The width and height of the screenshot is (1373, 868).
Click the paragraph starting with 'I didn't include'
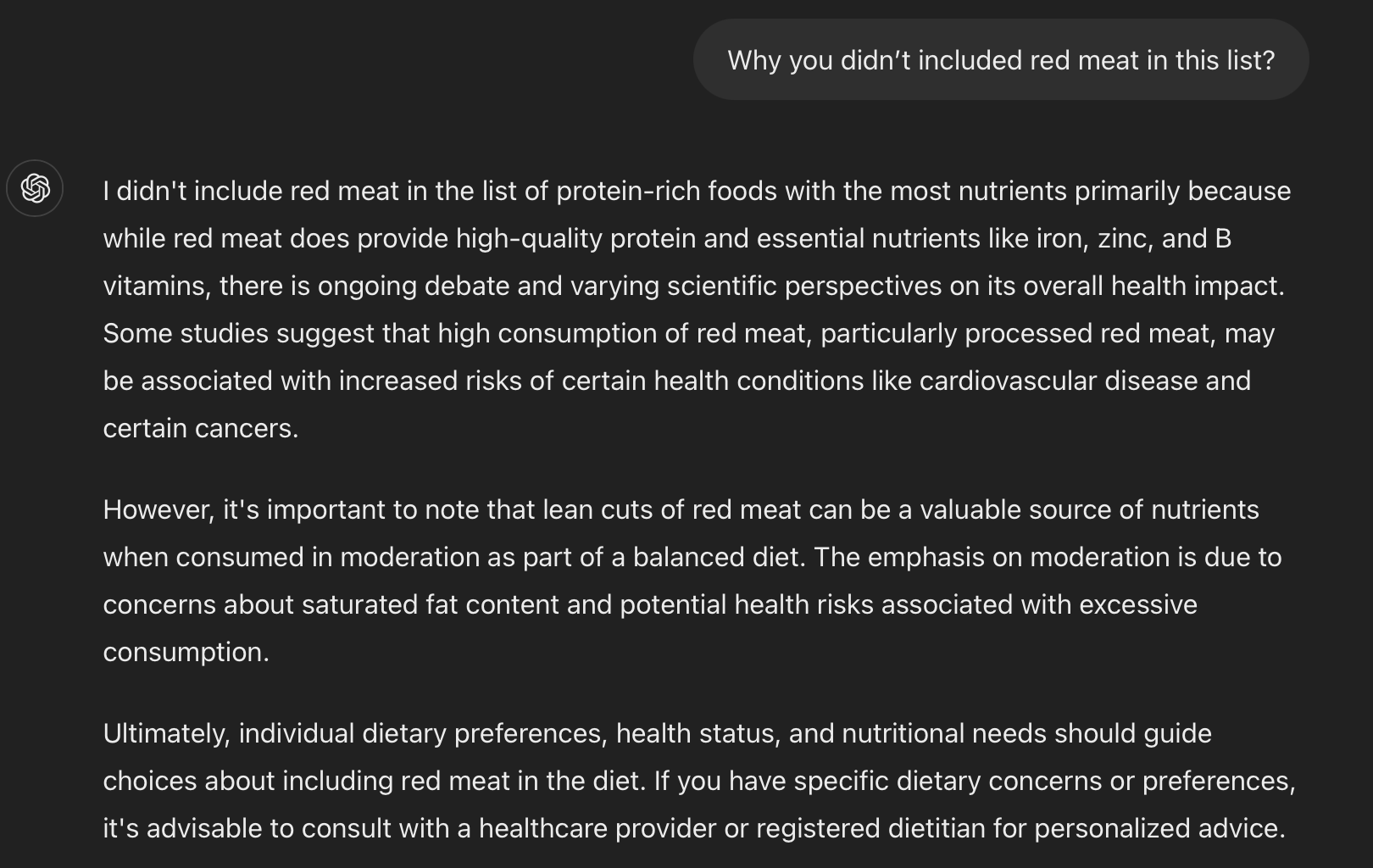(697, 309)
